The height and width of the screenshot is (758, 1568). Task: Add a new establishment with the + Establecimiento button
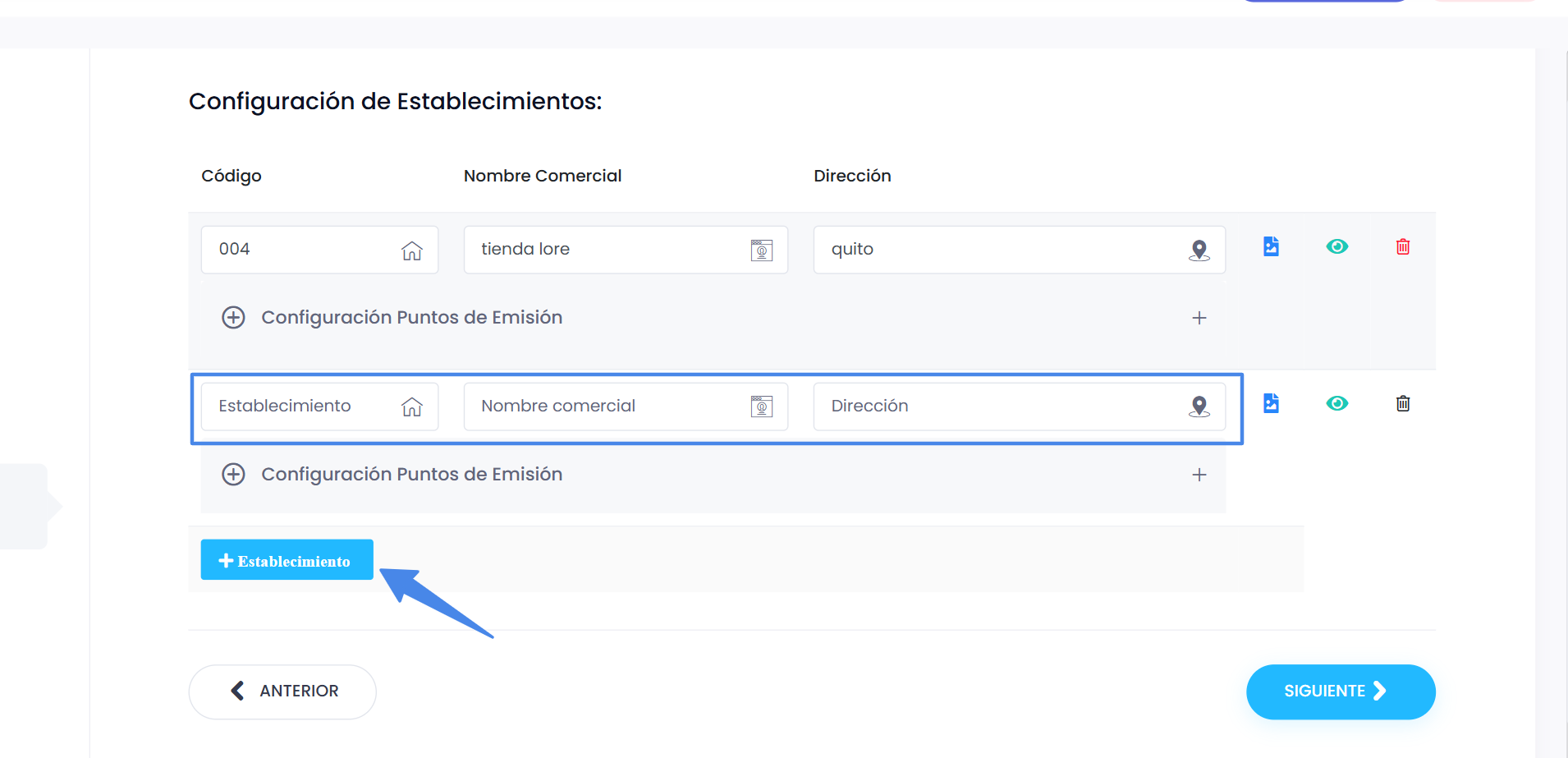coord(287,559)
